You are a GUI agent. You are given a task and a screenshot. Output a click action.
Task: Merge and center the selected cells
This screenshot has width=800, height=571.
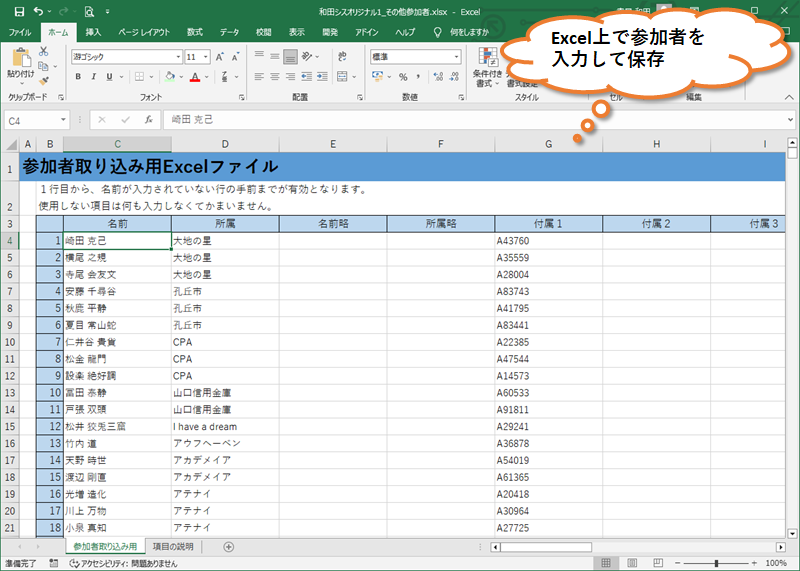pyautogui.click(x=342, y=77)
